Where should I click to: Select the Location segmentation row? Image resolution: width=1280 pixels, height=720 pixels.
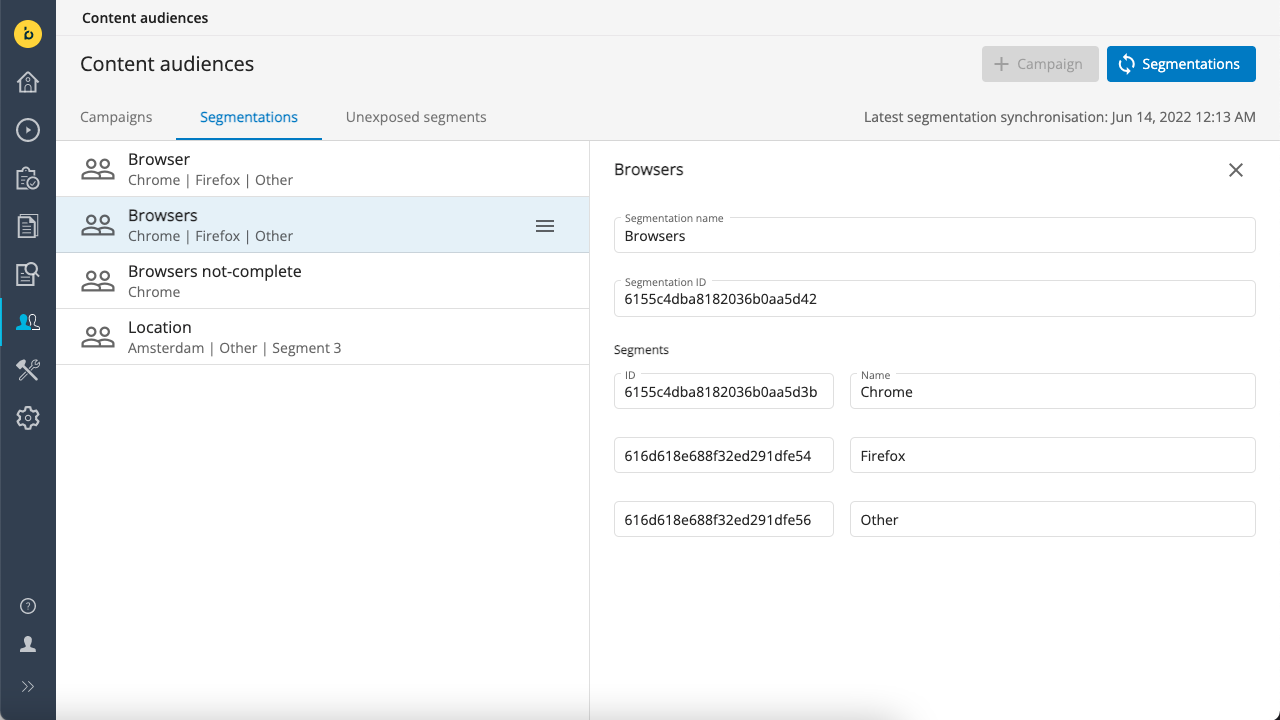[x=322, y=337]
